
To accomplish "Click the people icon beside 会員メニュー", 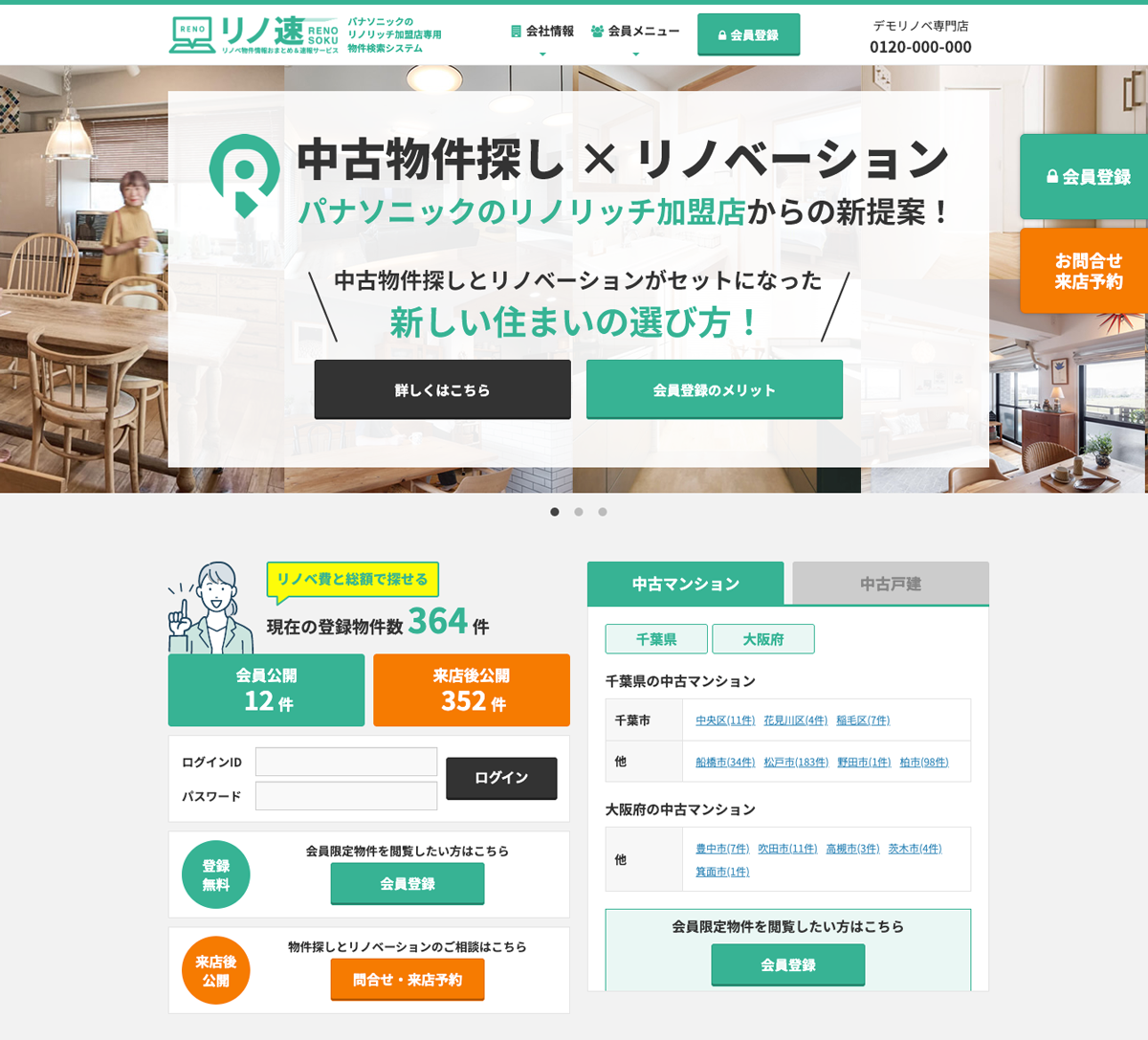I will 597,32.
